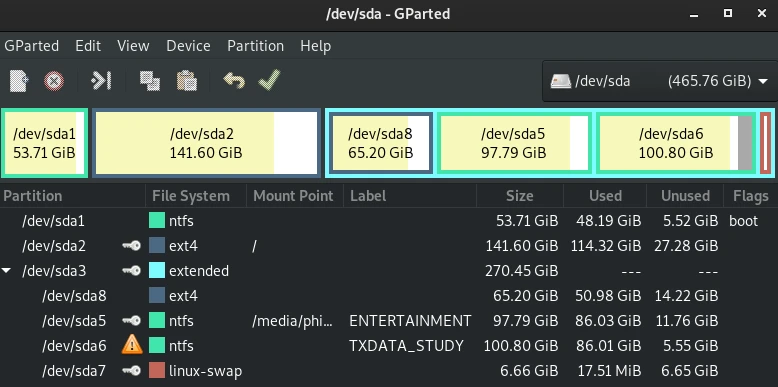
Task: Click the ENTERTAINMENT label cell
Action: click(x=410, y=321)
